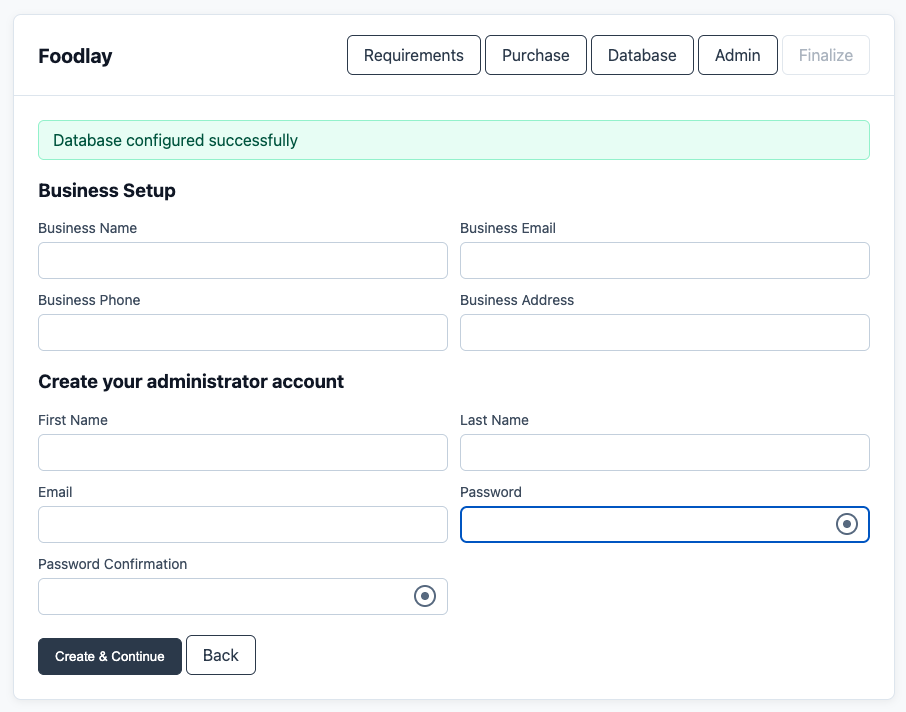Click inside the Business Address field

[x=664, y=332]
